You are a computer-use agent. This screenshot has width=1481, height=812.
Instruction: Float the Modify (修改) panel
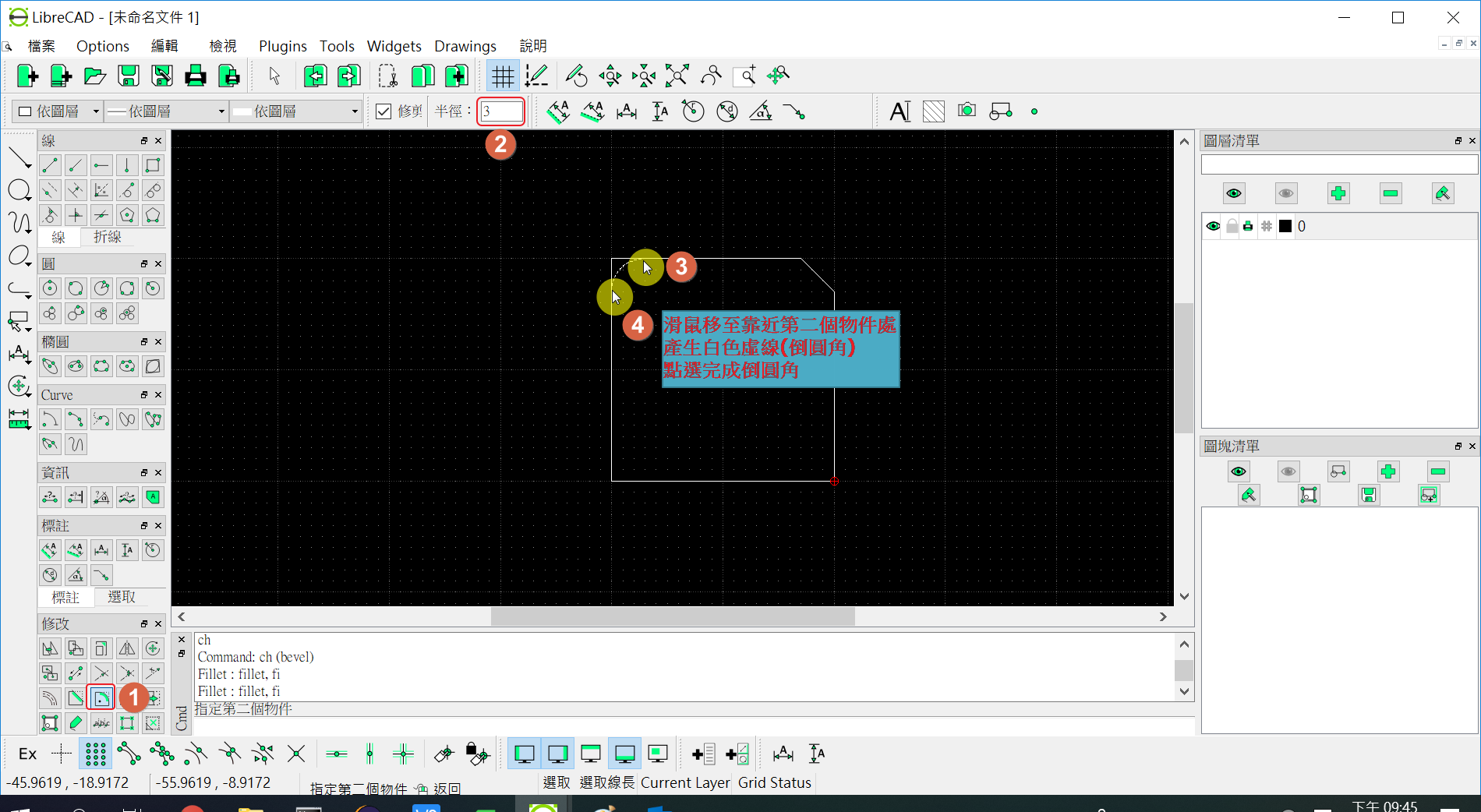pos(144,623)
